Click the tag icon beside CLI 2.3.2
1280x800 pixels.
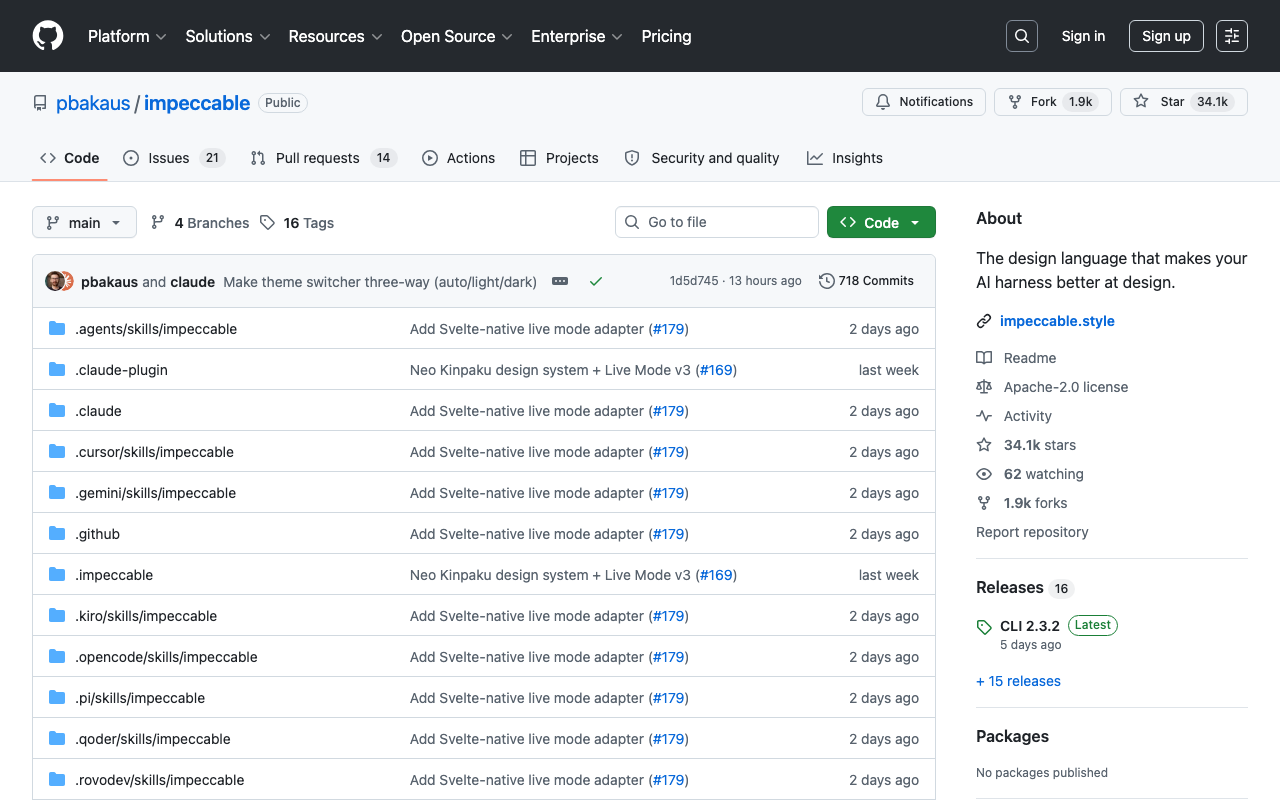tap(984, 627)
